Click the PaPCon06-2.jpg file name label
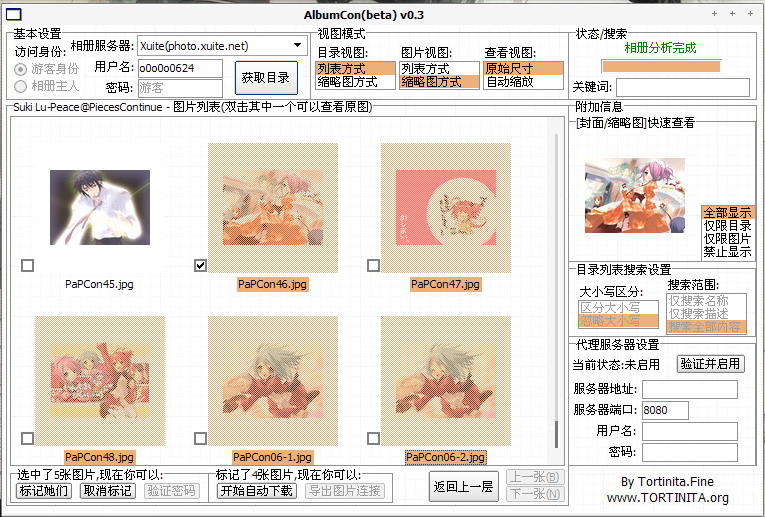765x517 pixels. pos(445,457)
